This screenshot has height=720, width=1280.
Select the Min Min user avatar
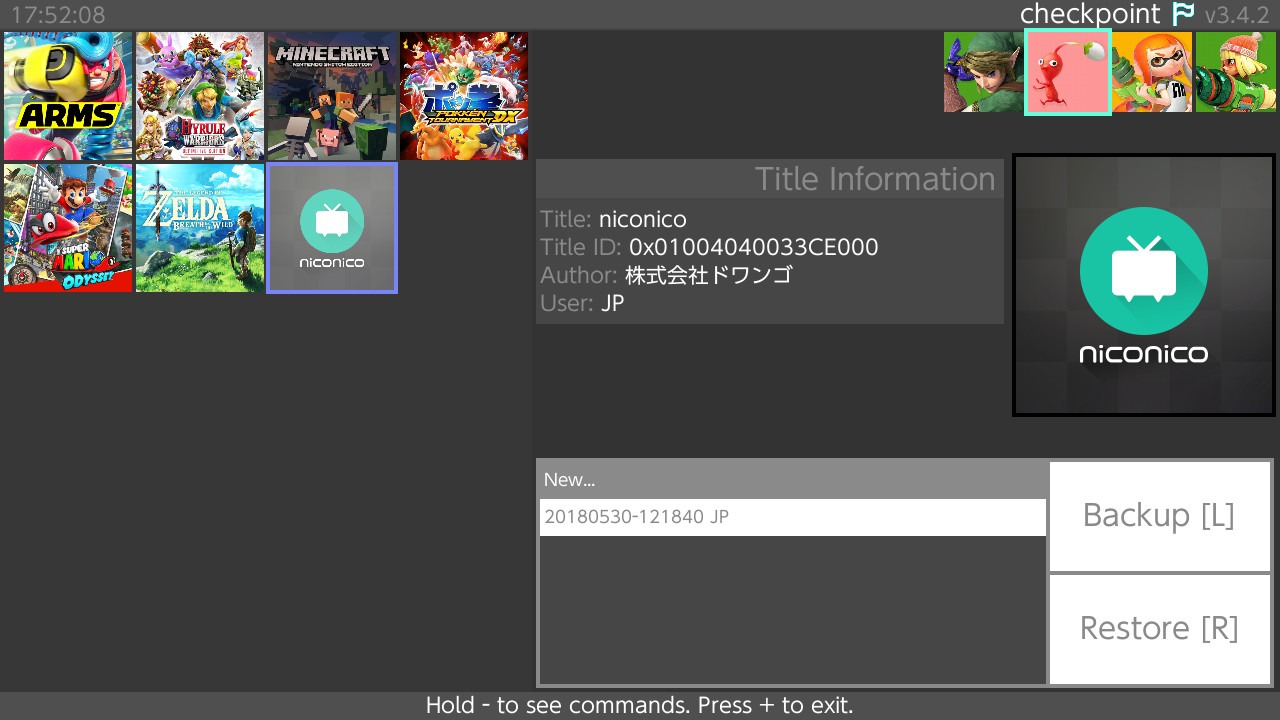point(1236,72)
